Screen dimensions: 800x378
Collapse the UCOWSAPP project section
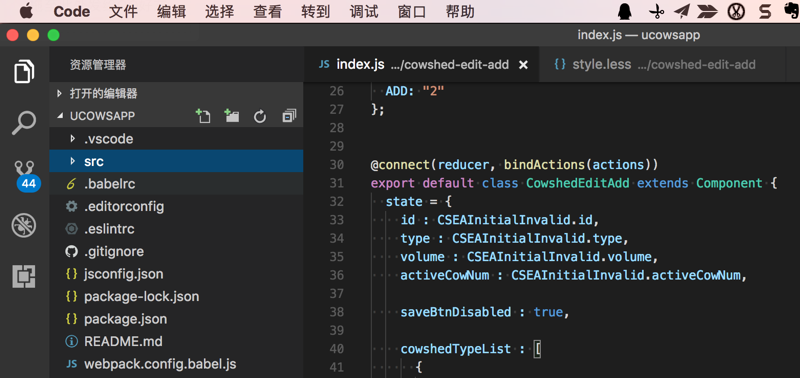103,116
